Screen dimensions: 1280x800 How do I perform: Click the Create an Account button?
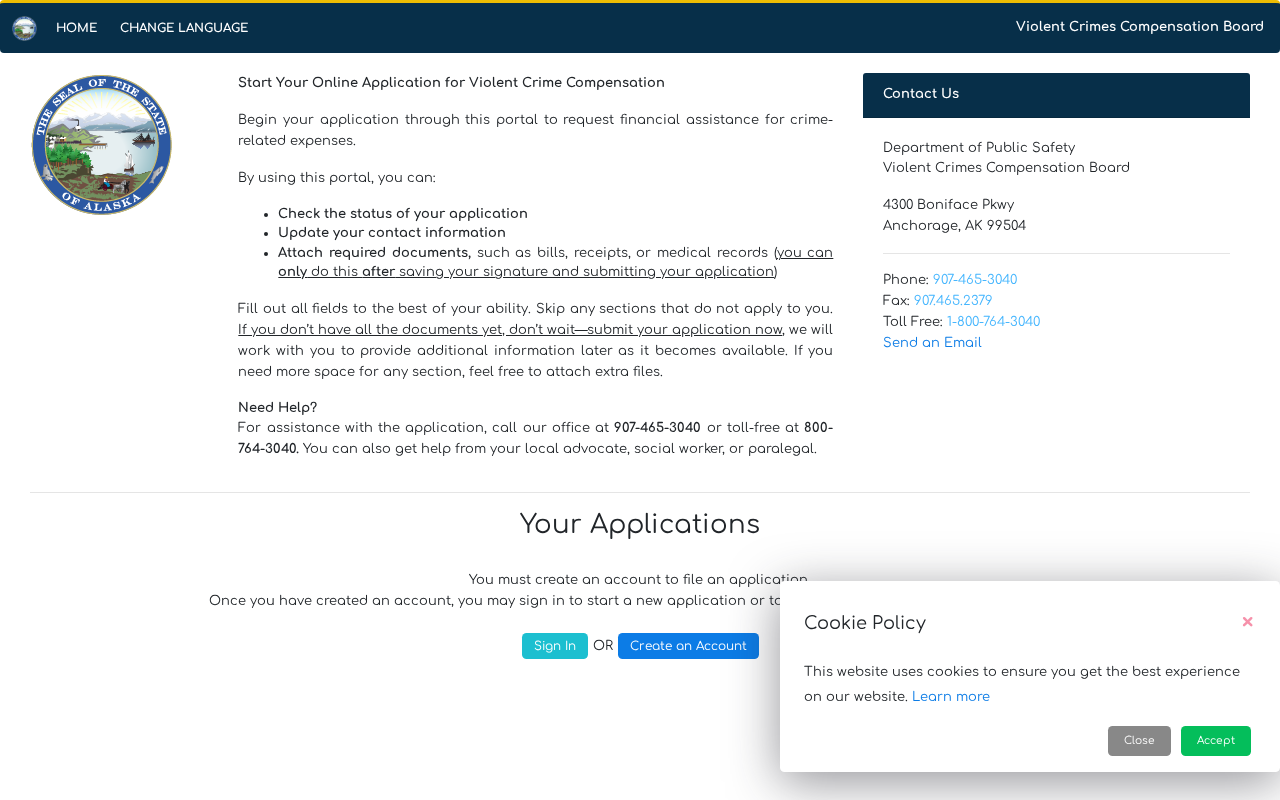pos(688,646)
